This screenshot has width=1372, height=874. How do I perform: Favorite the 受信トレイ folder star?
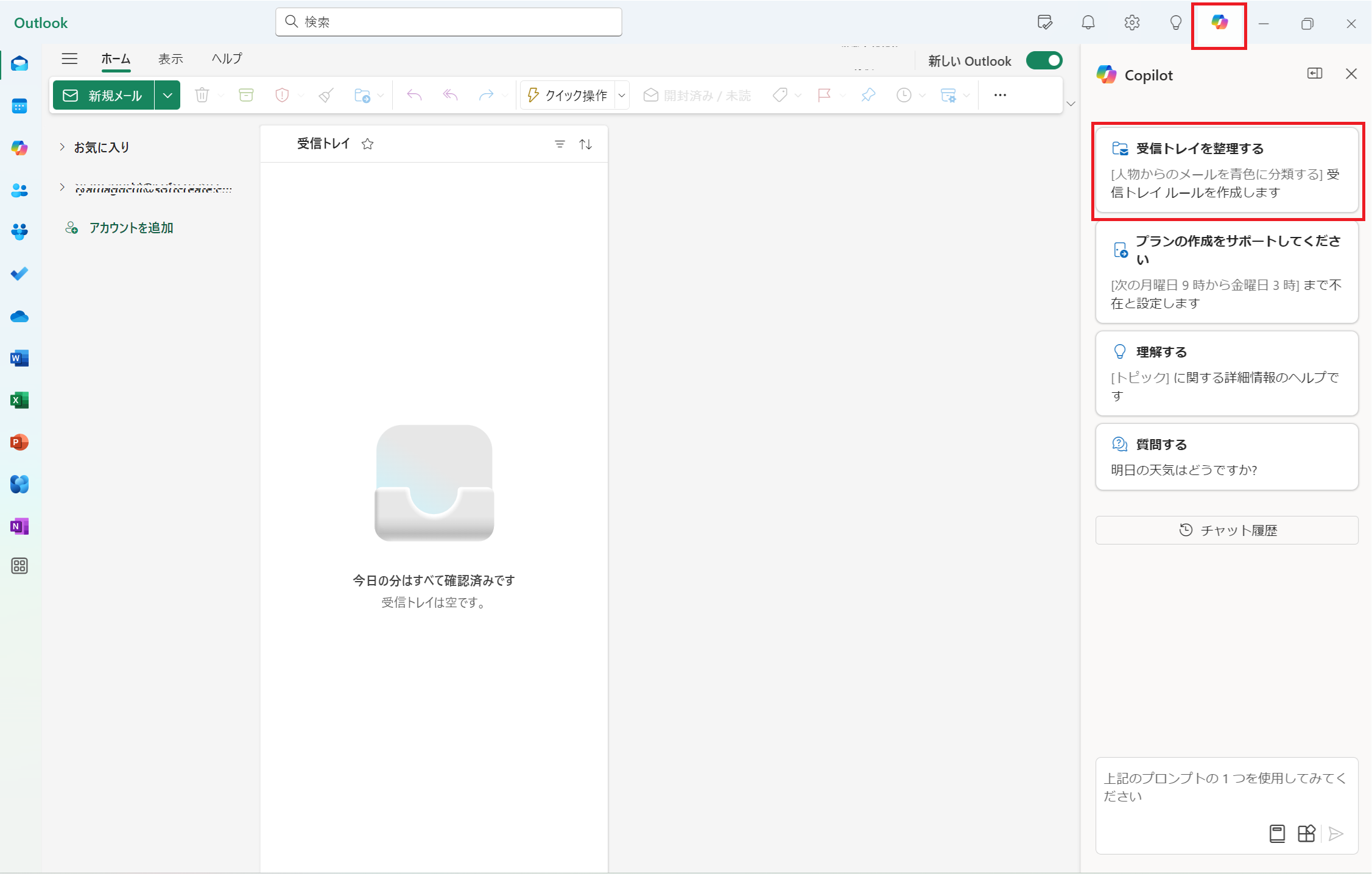point(367,144)
